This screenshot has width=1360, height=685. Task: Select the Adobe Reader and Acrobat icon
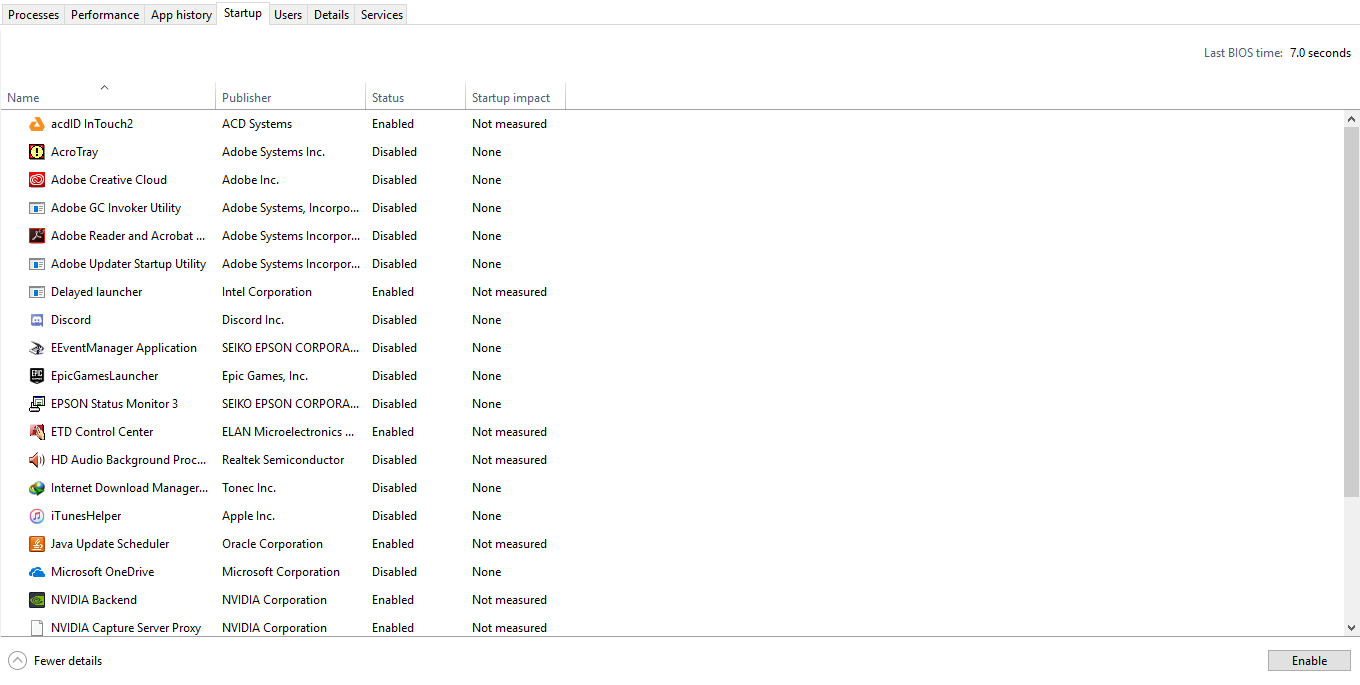pyautogui.click(x=37, y=236)
